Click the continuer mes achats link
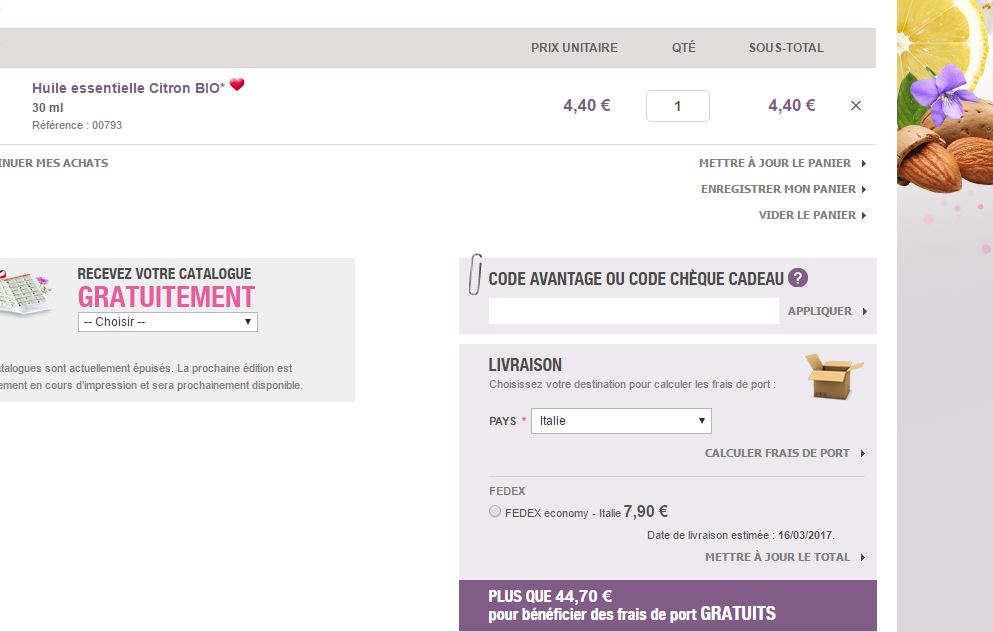 click(54, 163)
